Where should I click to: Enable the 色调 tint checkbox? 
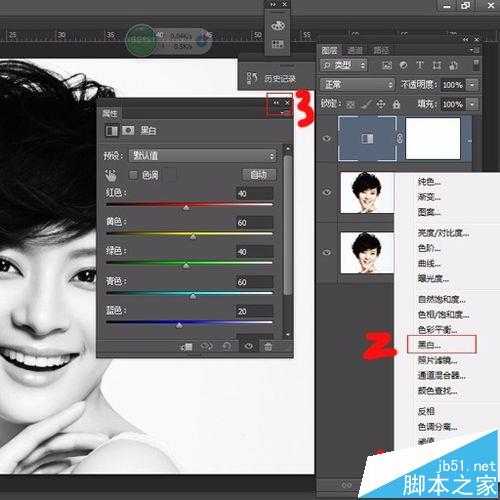133,175
